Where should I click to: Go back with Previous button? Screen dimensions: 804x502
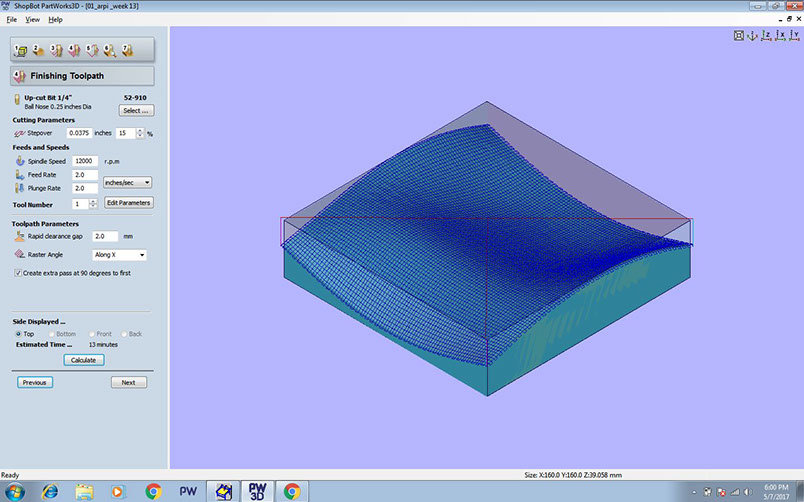pos(34,383)
